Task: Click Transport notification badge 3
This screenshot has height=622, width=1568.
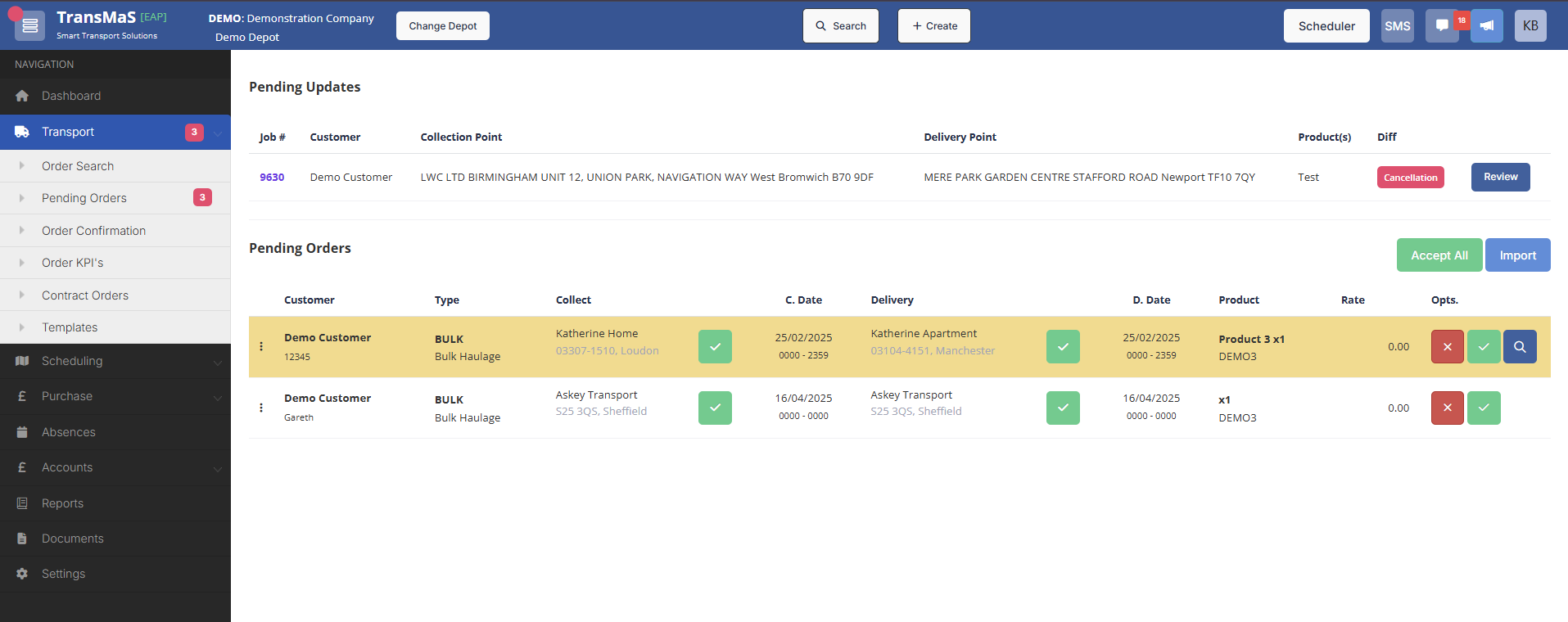Action: tap(194, 132)
